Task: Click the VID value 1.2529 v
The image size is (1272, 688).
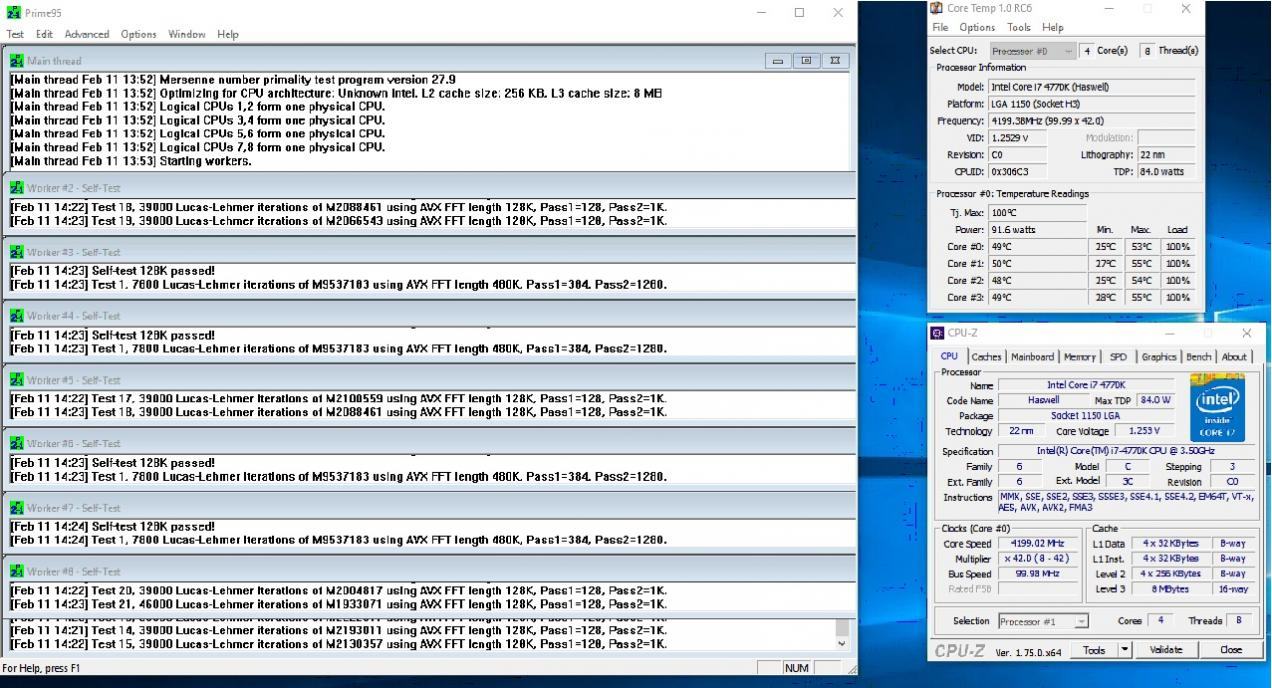Action: tap(1017, 138)
